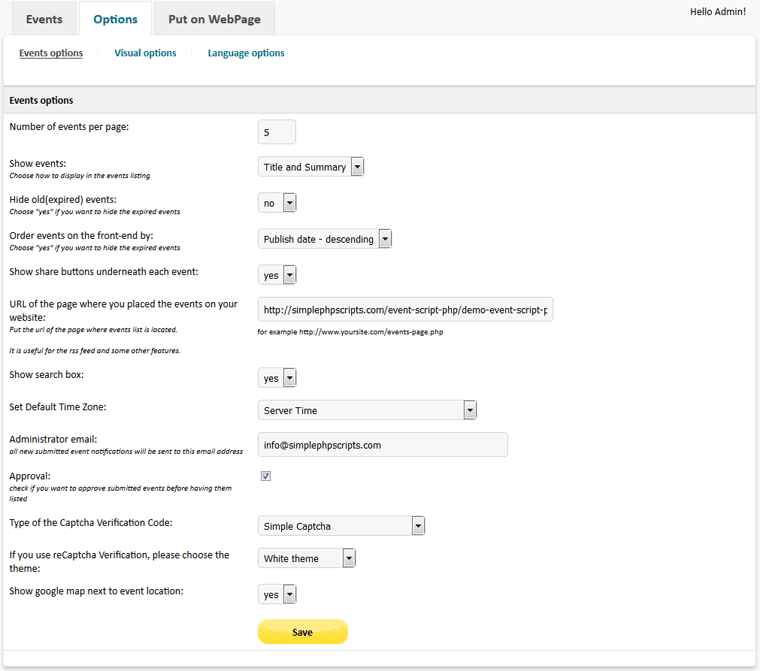Expand the Order events on front-end dropdown

325,239
